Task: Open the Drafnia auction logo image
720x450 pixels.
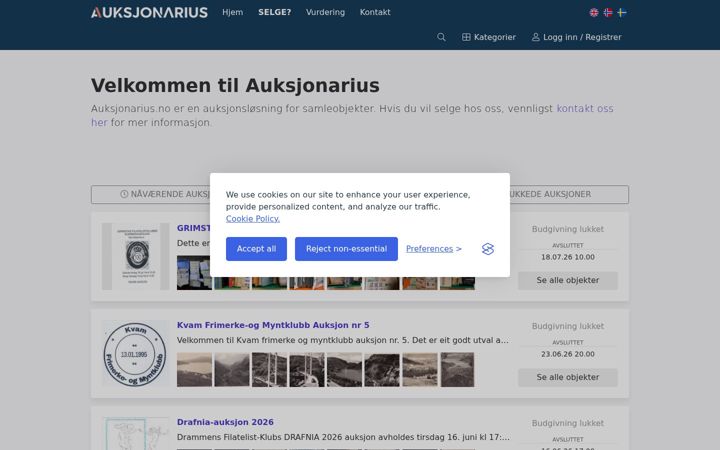Action: [135, 434]
